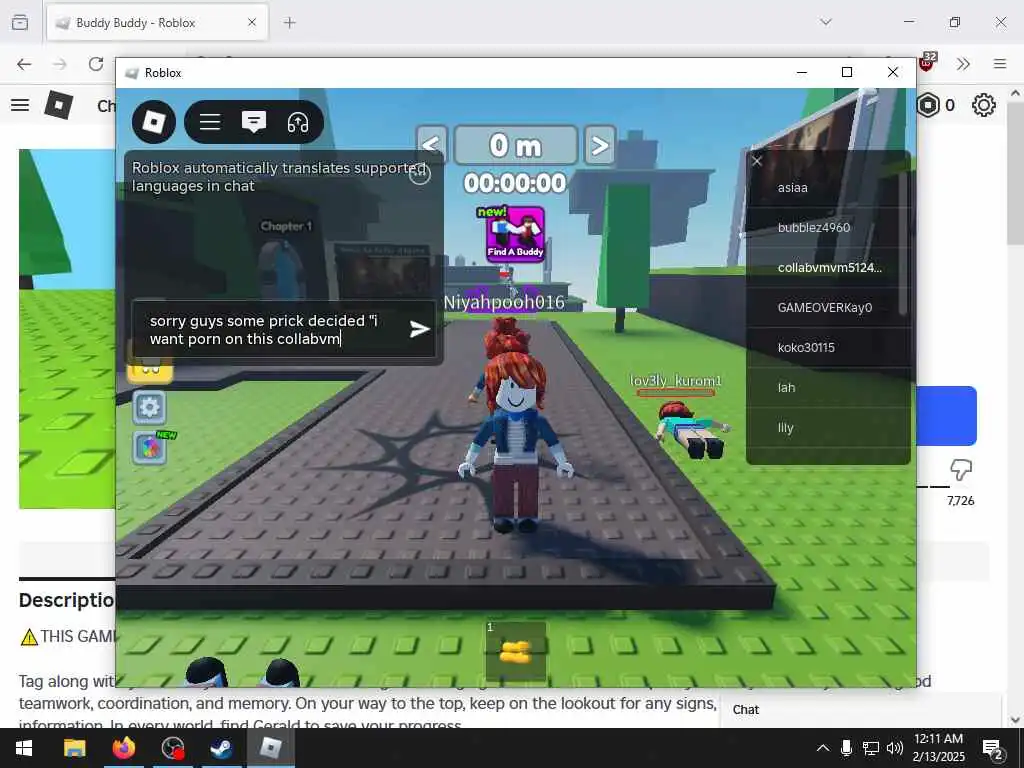Image resolution: width=1024 pixels, height=768 pixels.
Task: Open Firefox list all tabs dropdown
Action: pyautogui.click(x=825, y=22)
